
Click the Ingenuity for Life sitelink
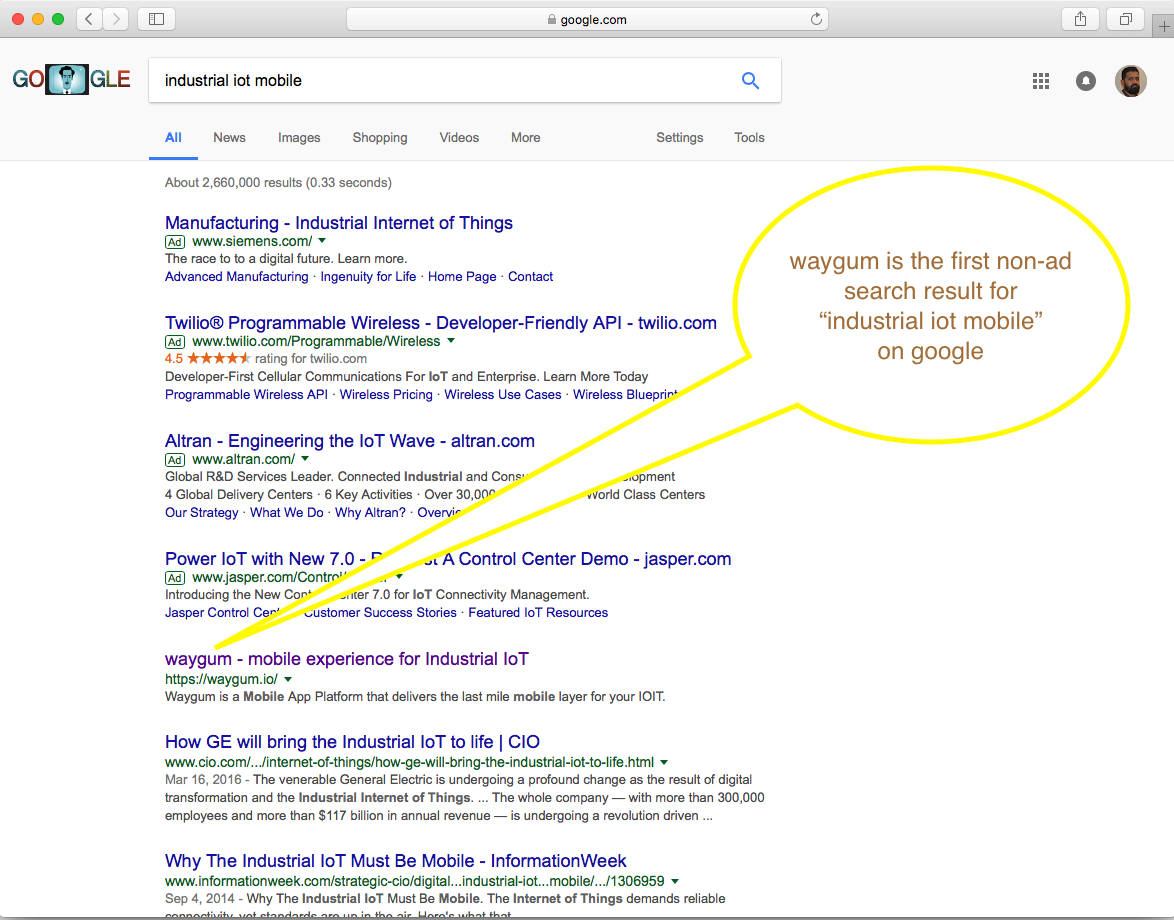tap(368, 277)
